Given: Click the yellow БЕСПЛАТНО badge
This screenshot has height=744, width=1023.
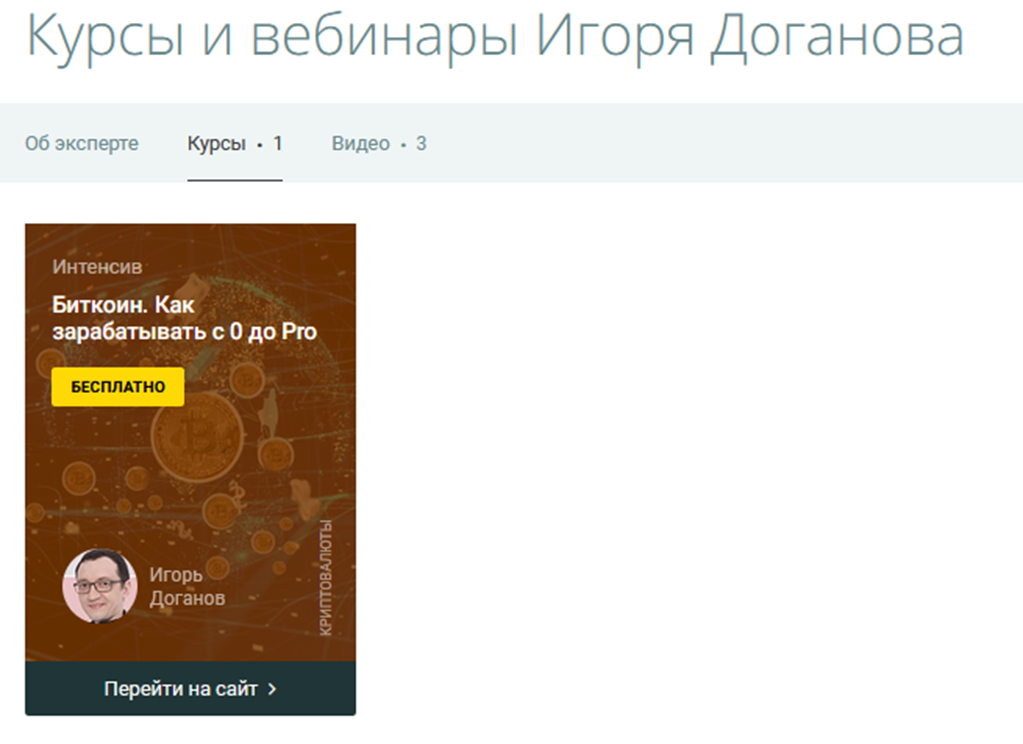Looking at the screenshot, I should point(118,387).
